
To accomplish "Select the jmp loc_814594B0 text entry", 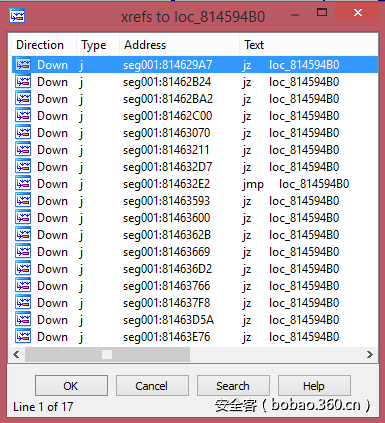I will coord(296,184).
